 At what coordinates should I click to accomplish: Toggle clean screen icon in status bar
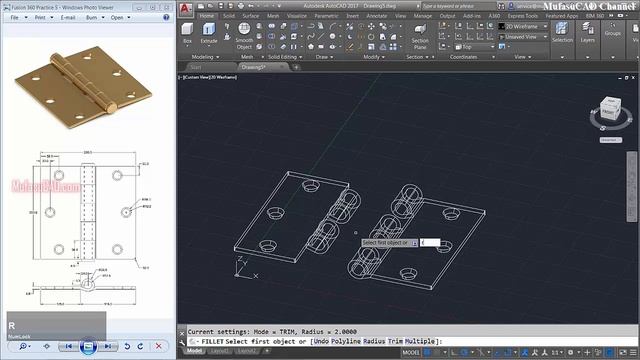(x=623, y=352)
